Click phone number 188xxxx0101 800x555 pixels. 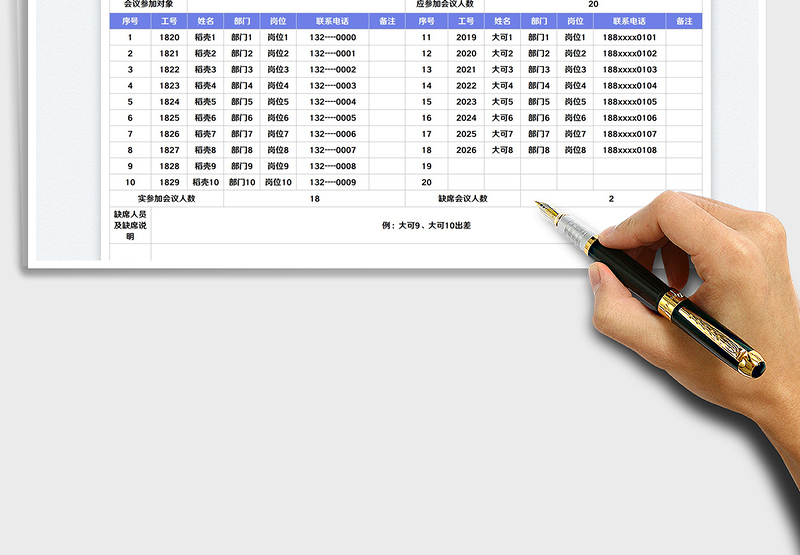[x=630, y=37]
